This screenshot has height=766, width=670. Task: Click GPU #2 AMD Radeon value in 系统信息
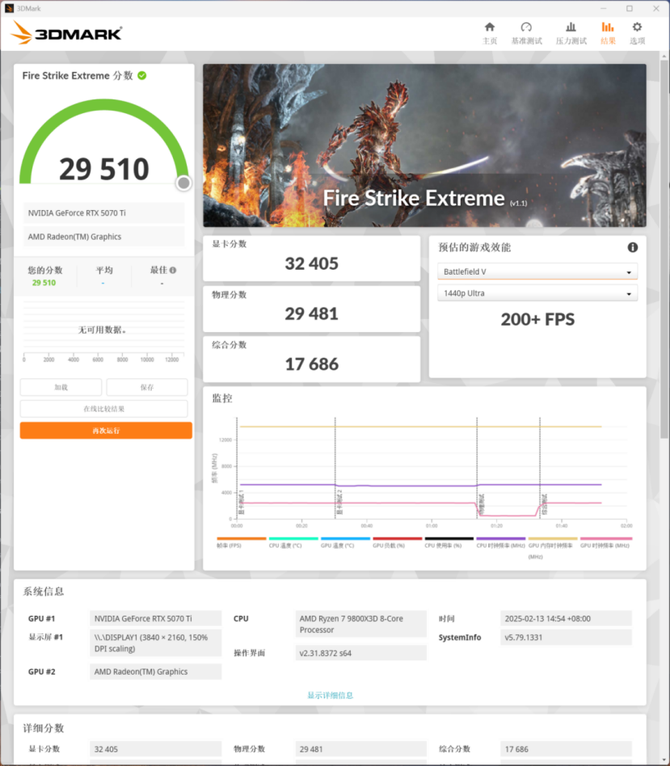click(x=155, y=671)
